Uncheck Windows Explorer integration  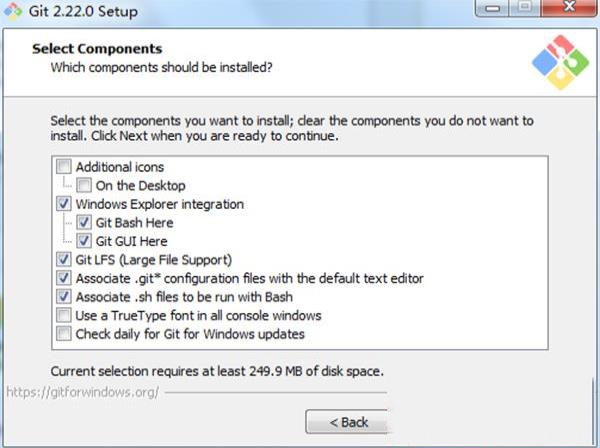[x=65, y=204]
